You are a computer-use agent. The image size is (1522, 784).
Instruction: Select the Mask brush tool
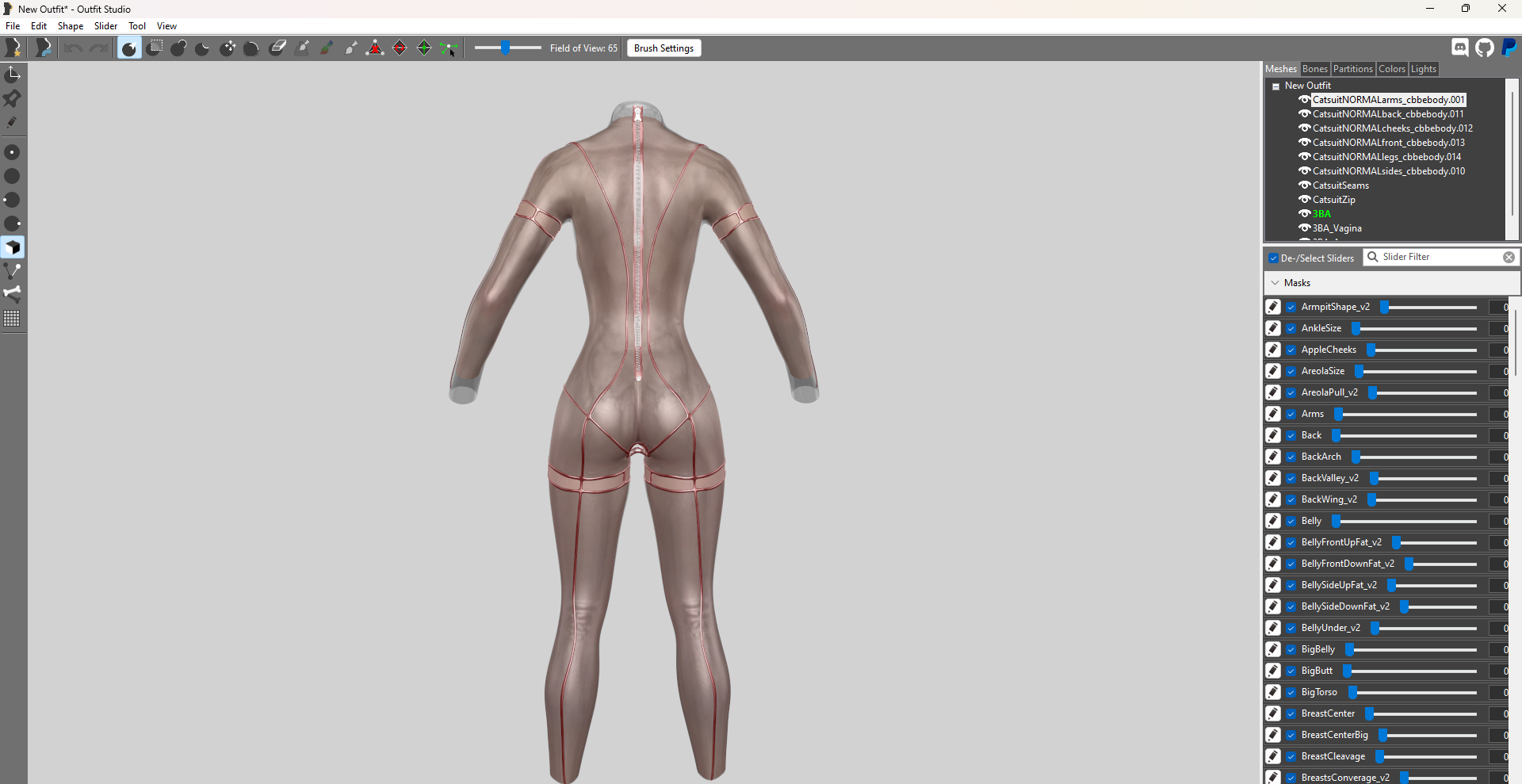(x=155, y=48)
